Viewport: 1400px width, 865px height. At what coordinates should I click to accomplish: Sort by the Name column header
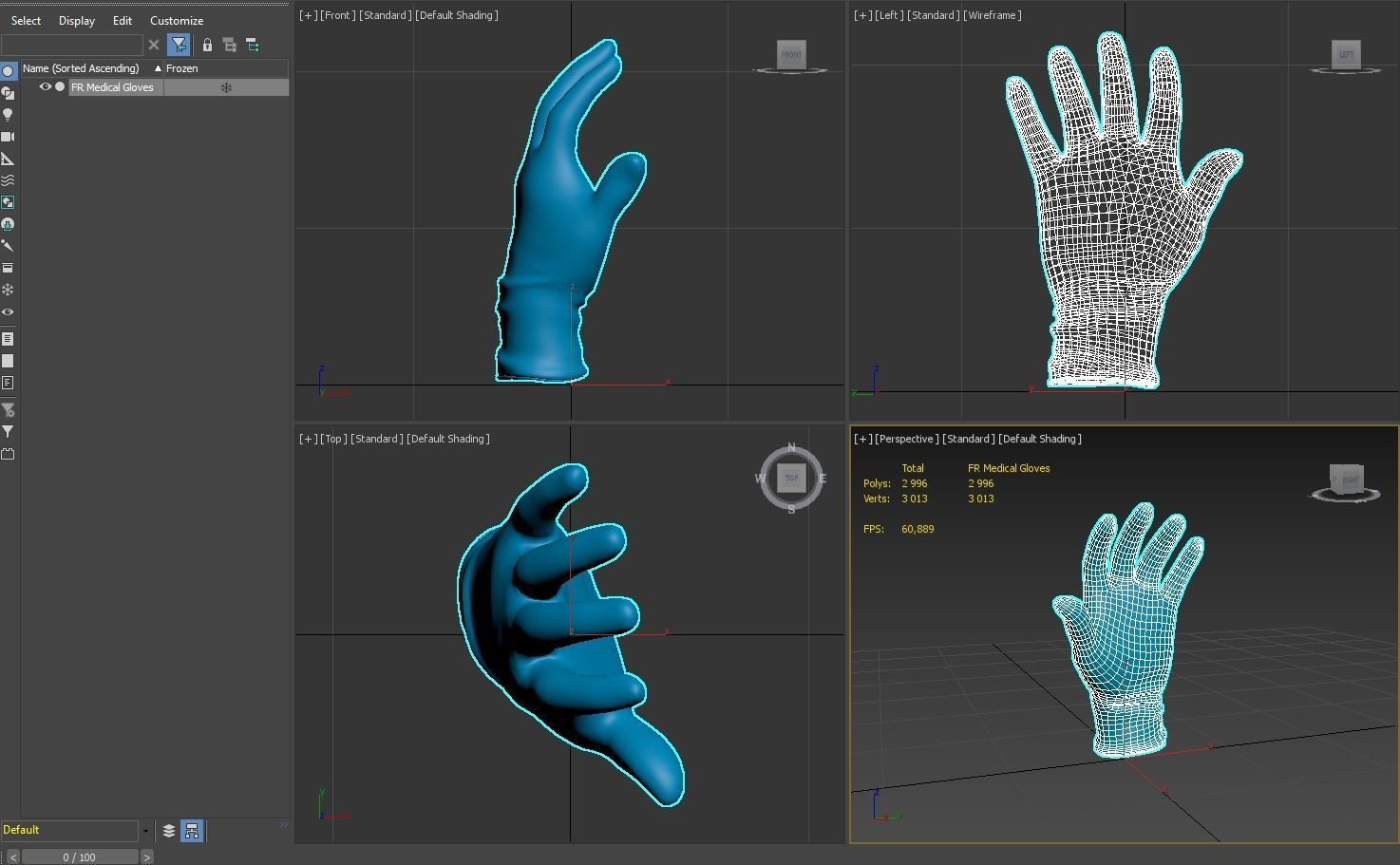92,68
